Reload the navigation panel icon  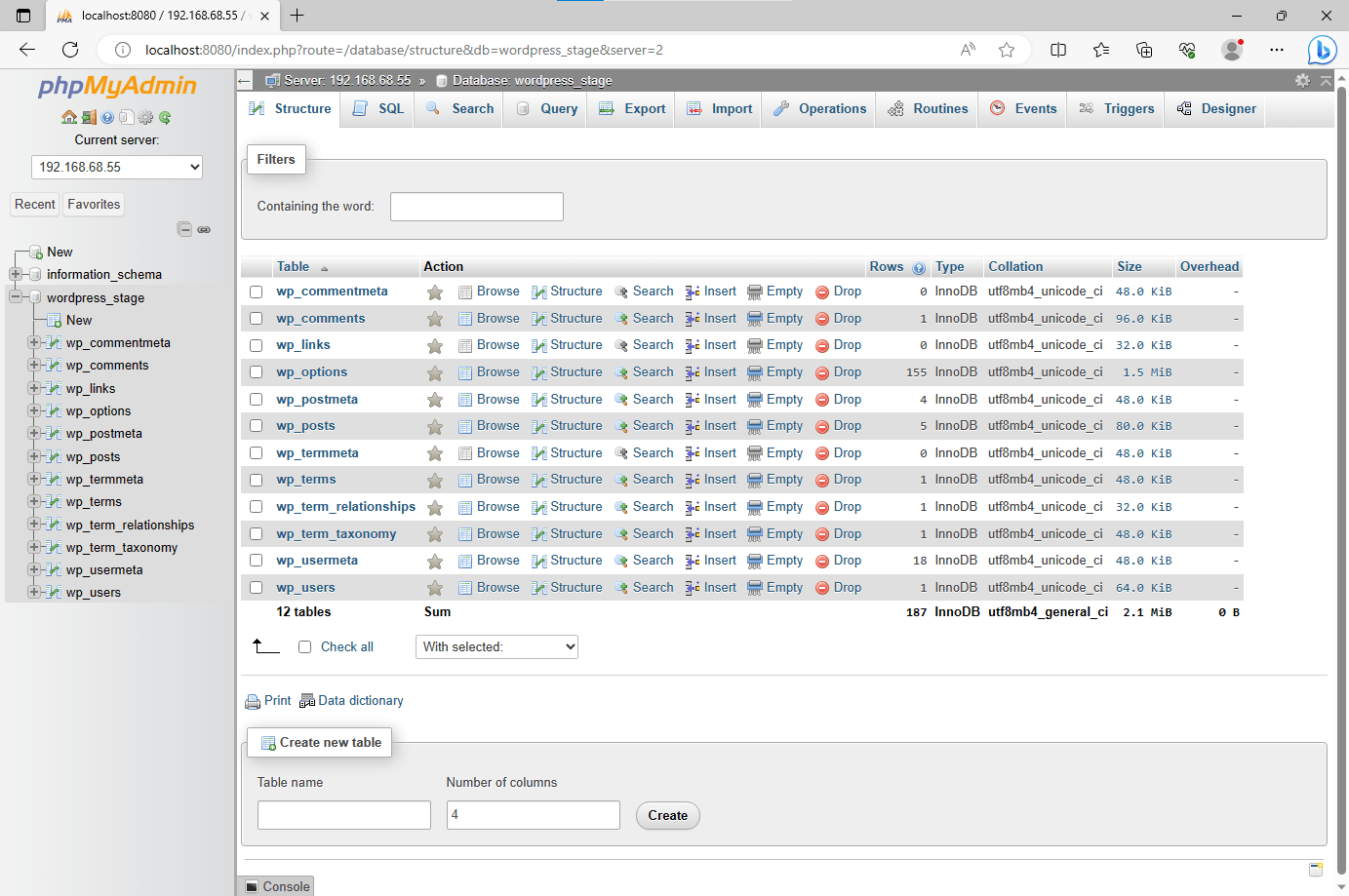coord(165,117)
